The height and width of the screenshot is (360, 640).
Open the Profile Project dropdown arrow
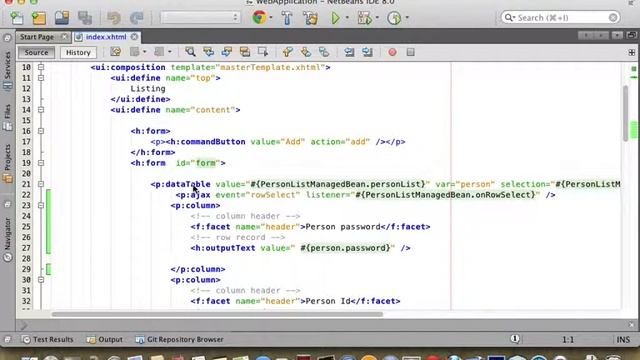[x=407, y=18]
